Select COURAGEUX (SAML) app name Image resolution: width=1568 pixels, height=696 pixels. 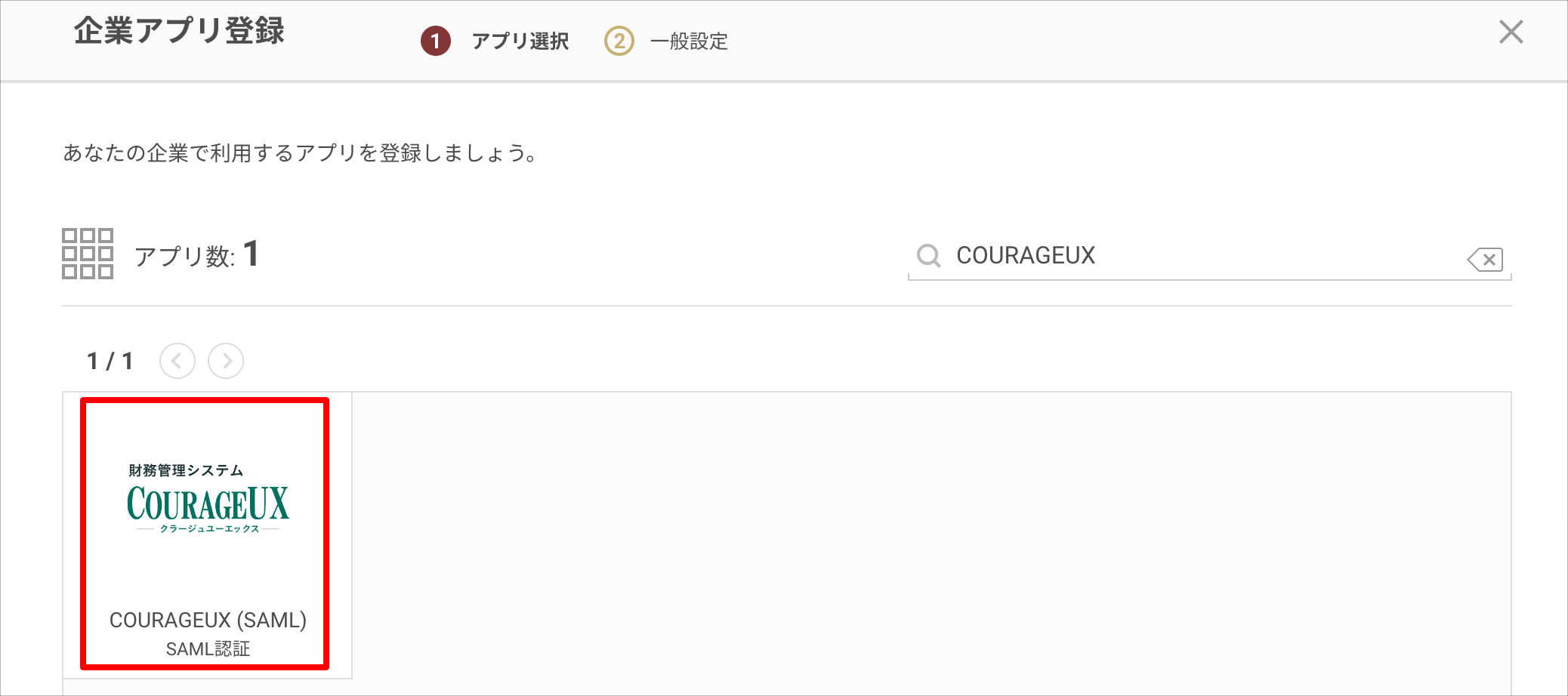[208, 621]
